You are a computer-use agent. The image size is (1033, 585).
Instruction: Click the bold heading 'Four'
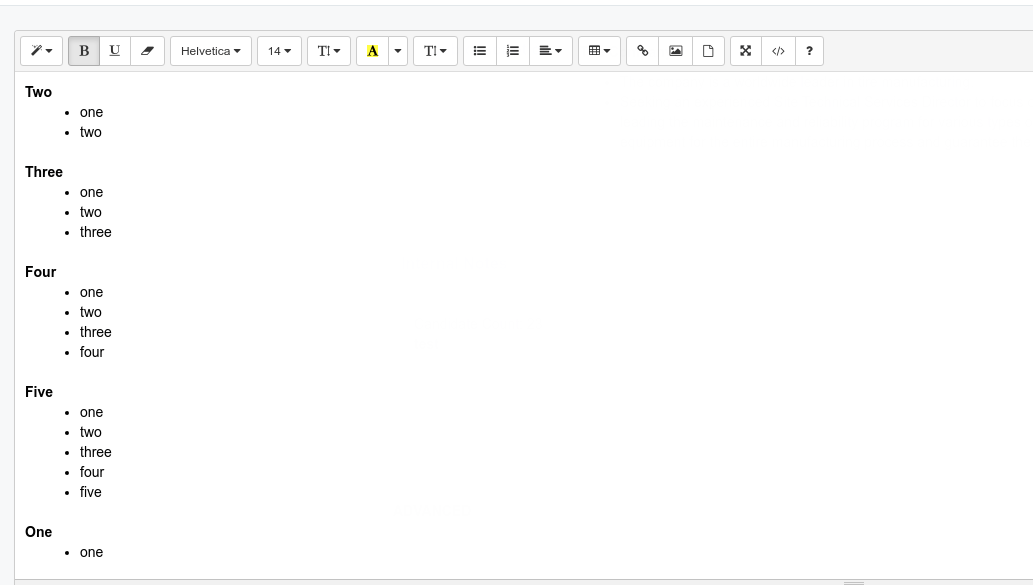point(41,272)
